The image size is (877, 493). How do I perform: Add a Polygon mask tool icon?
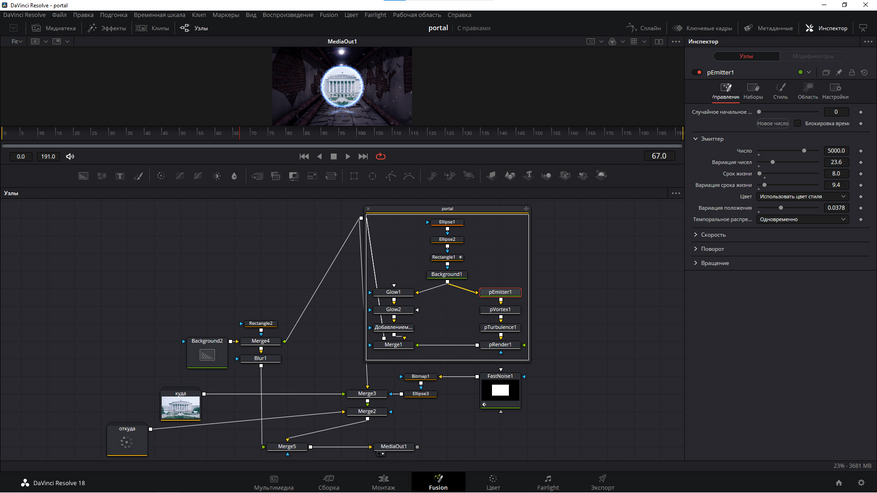(x=391, y=176)
